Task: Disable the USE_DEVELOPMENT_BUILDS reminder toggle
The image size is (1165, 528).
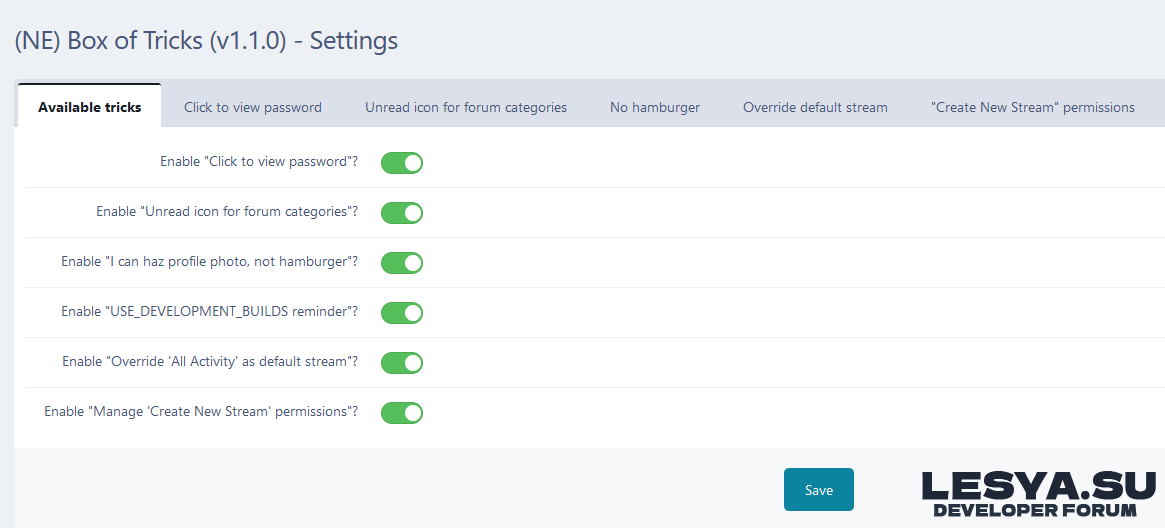Action: click(x=402, y=313)
